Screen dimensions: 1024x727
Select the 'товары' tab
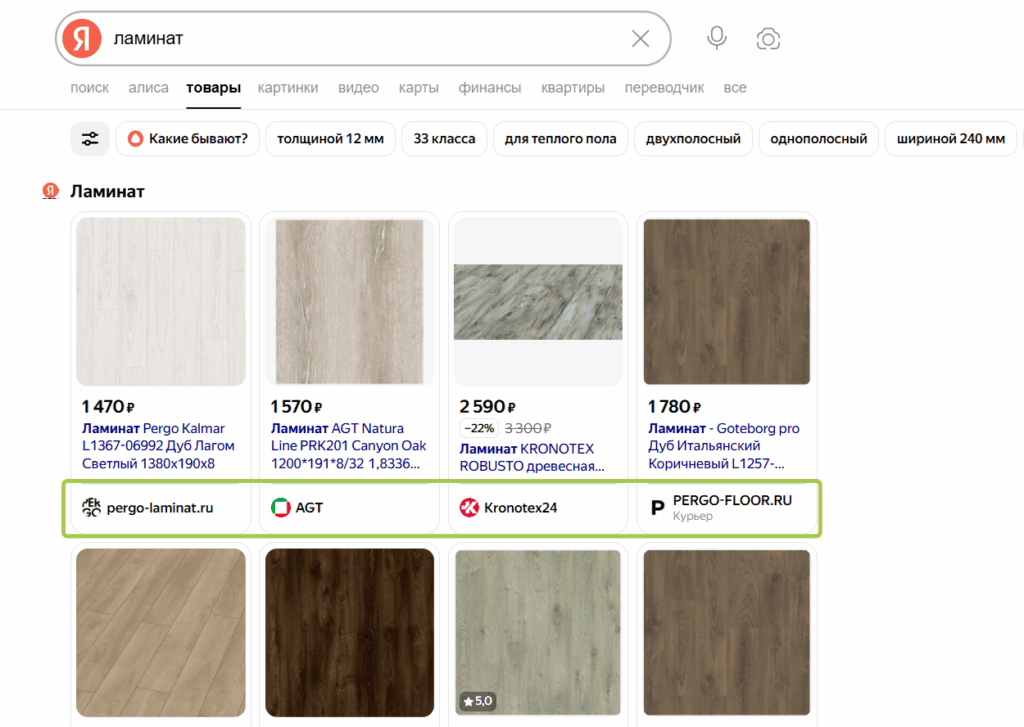pos(214,88)
